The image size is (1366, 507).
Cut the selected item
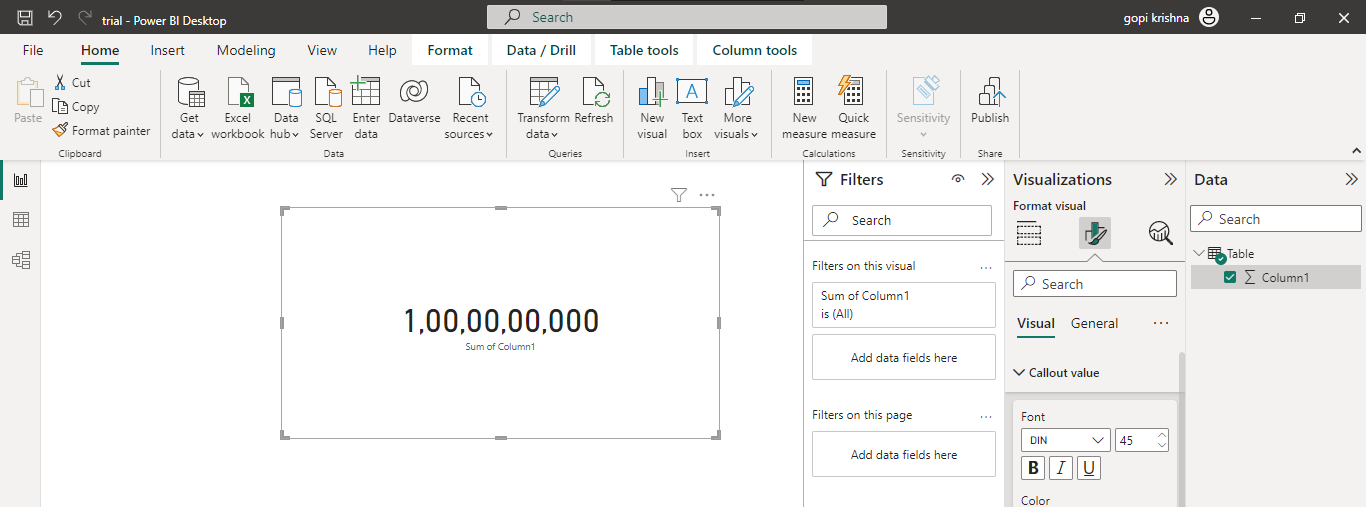pos(72,83)
